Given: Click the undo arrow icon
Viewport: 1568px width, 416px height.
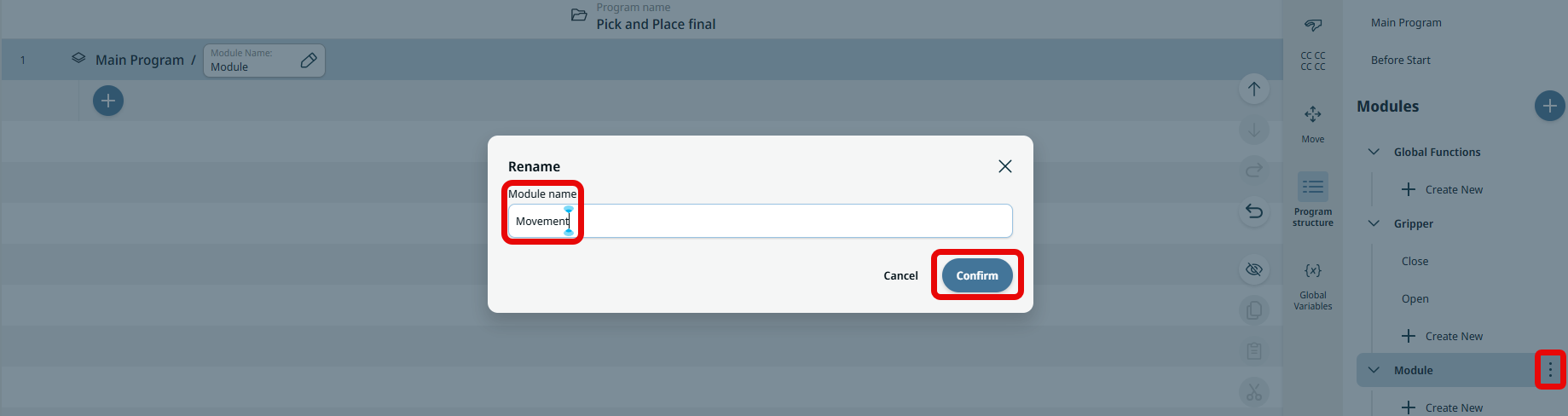Looking at the screenshot, I should pos(1254,211).
